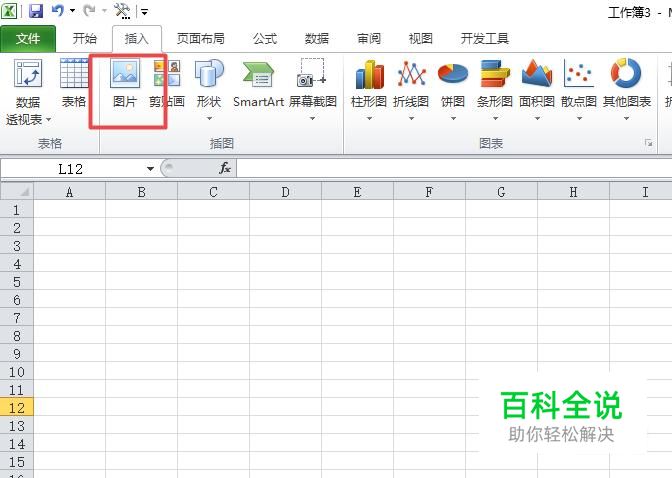Open the 公式 tab

(264, 39)
